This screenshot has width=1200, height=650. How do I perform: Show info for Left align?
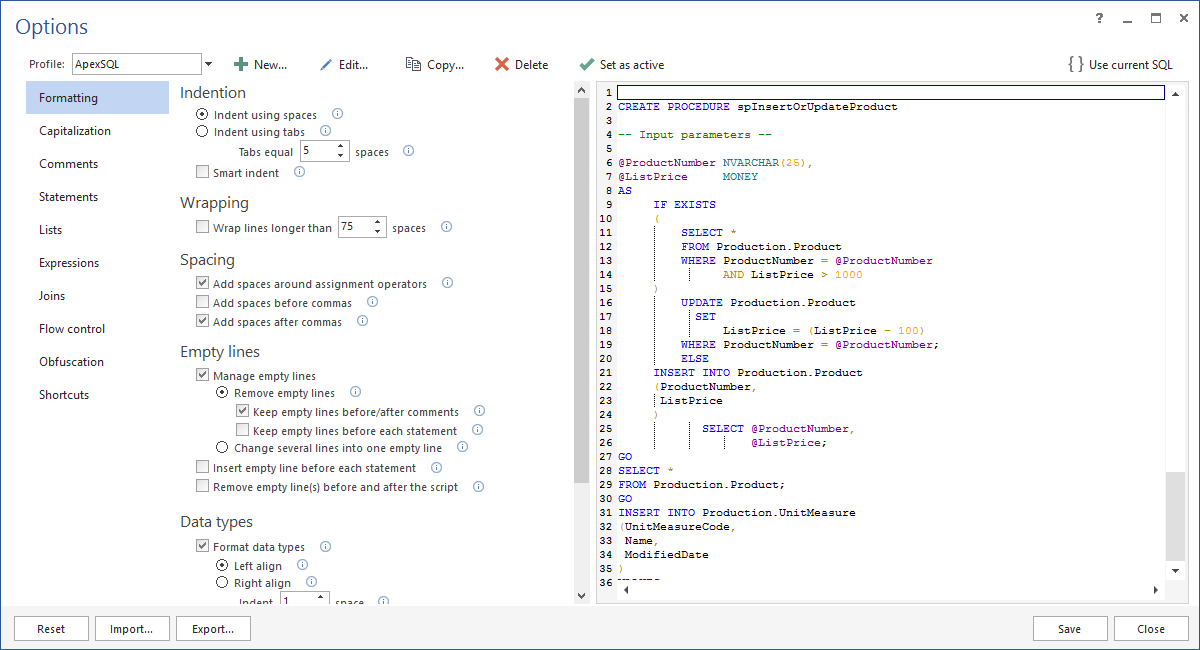pos(302,565)
